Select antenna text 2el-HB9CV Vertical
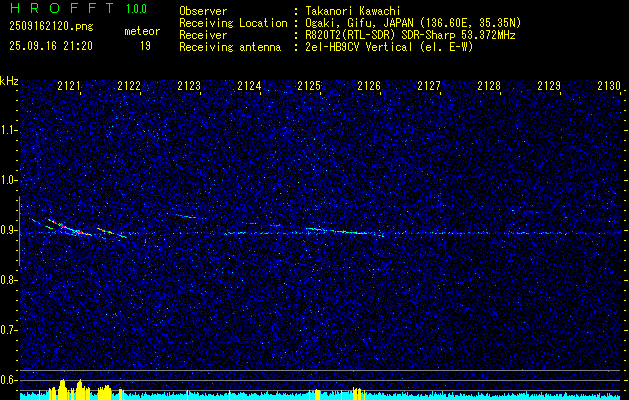The image size is (629, 400). point(359,47)
